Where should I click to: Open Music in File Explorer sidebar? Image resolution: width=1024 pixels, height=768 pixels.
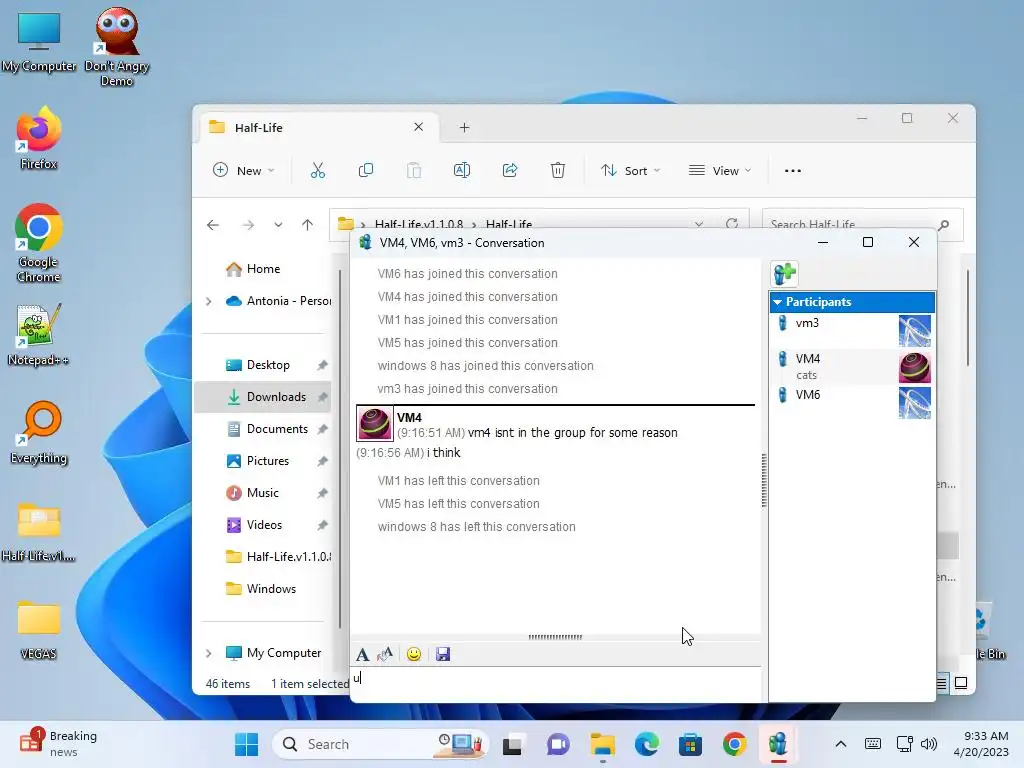pos(263,492)
